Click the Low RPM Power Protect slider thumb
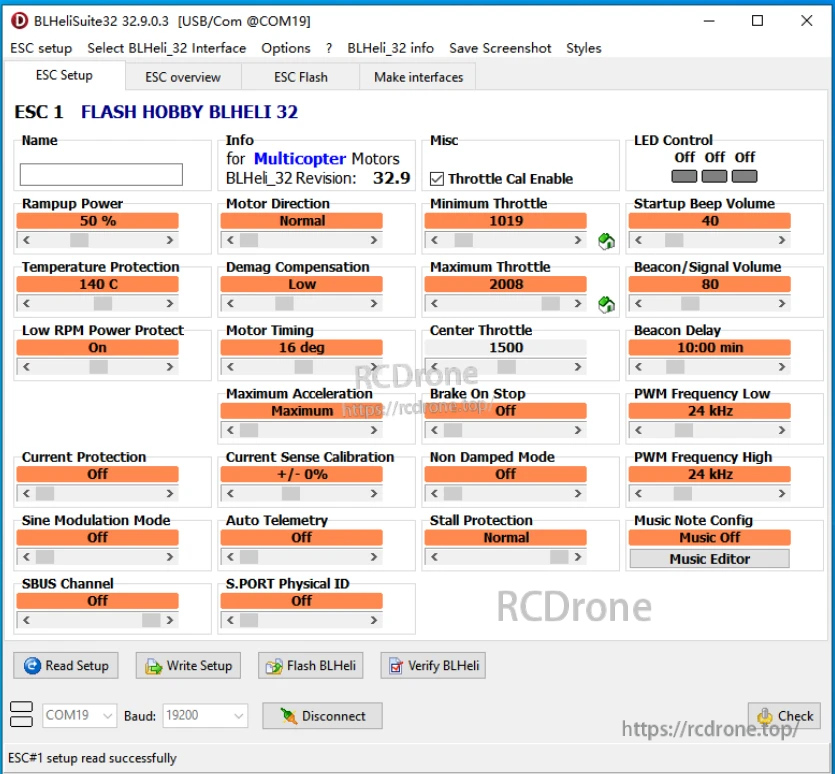 99,367
